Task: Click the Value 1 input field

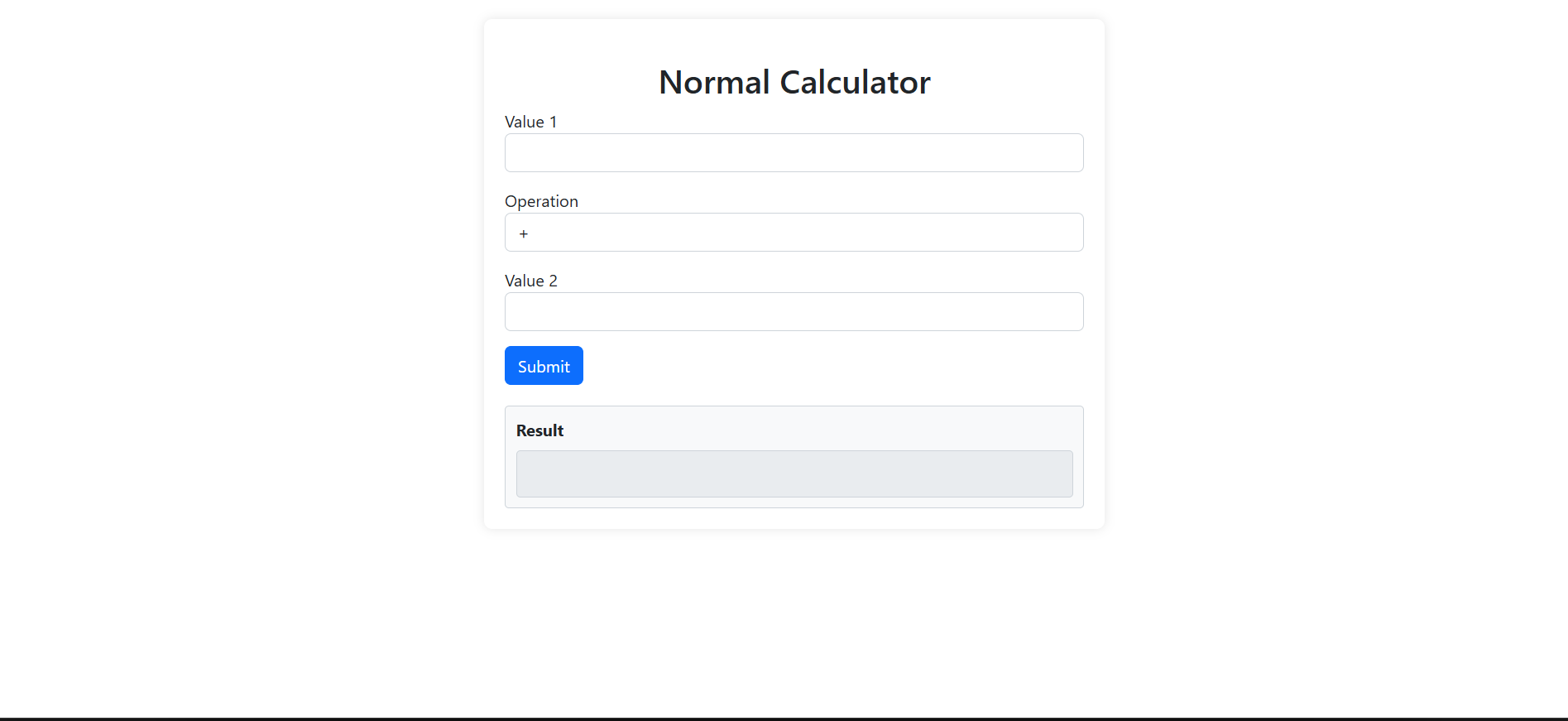Action: [x=794, y=153]
